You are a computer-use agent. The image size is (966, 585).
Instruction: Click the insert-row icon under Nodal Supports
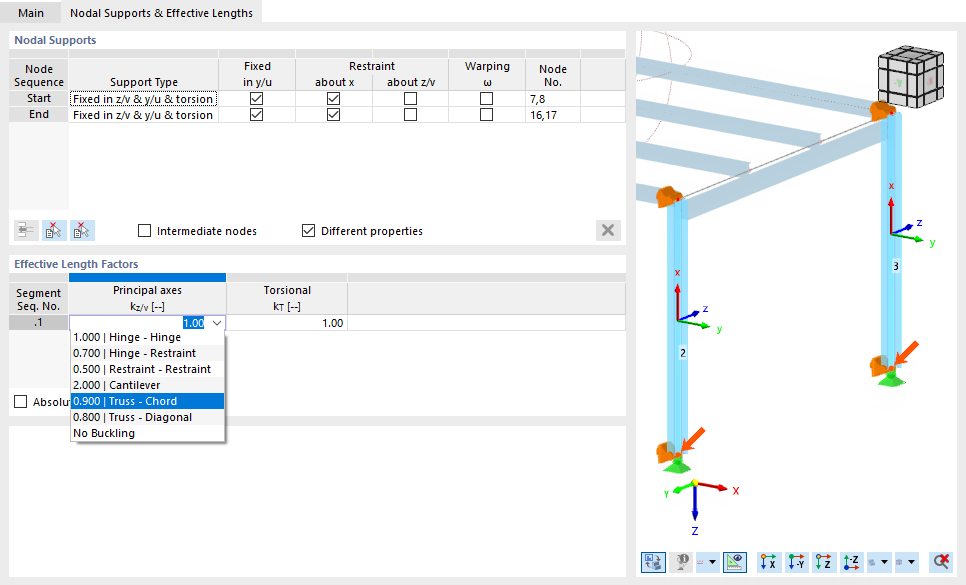(x=26, y=230)
